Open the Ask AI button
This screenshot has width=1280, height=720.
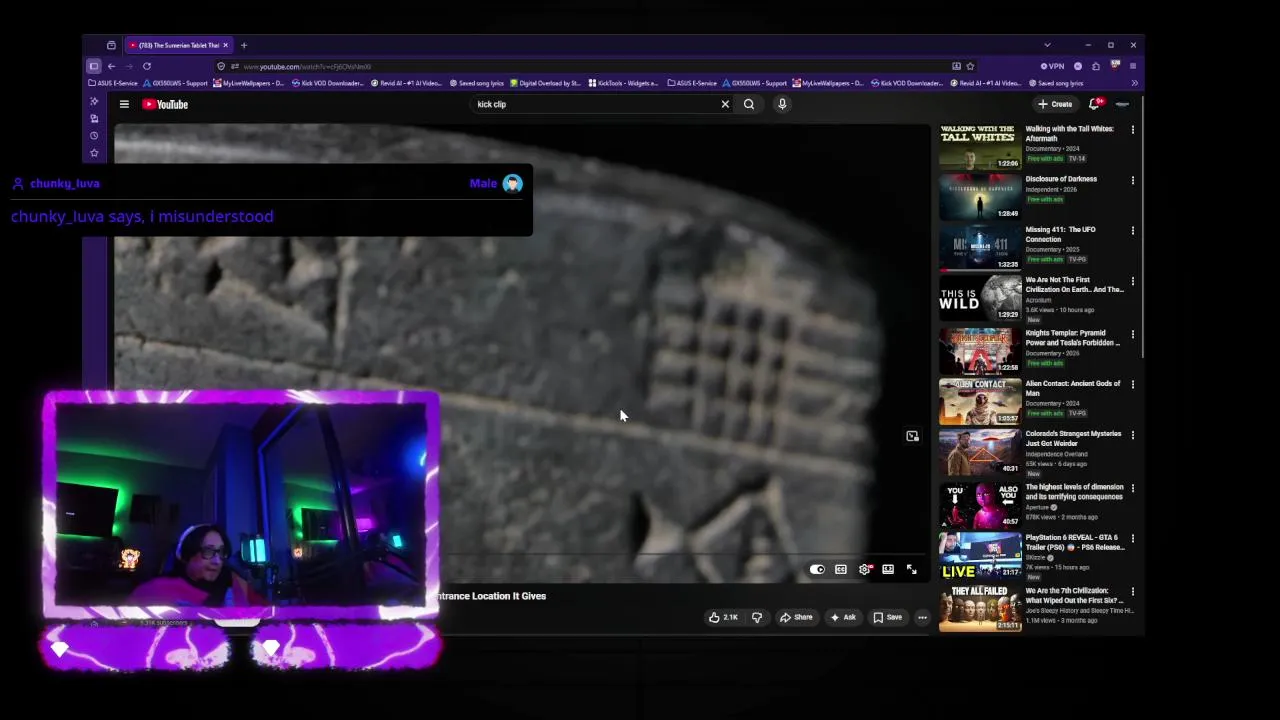[x=843, y=617]
